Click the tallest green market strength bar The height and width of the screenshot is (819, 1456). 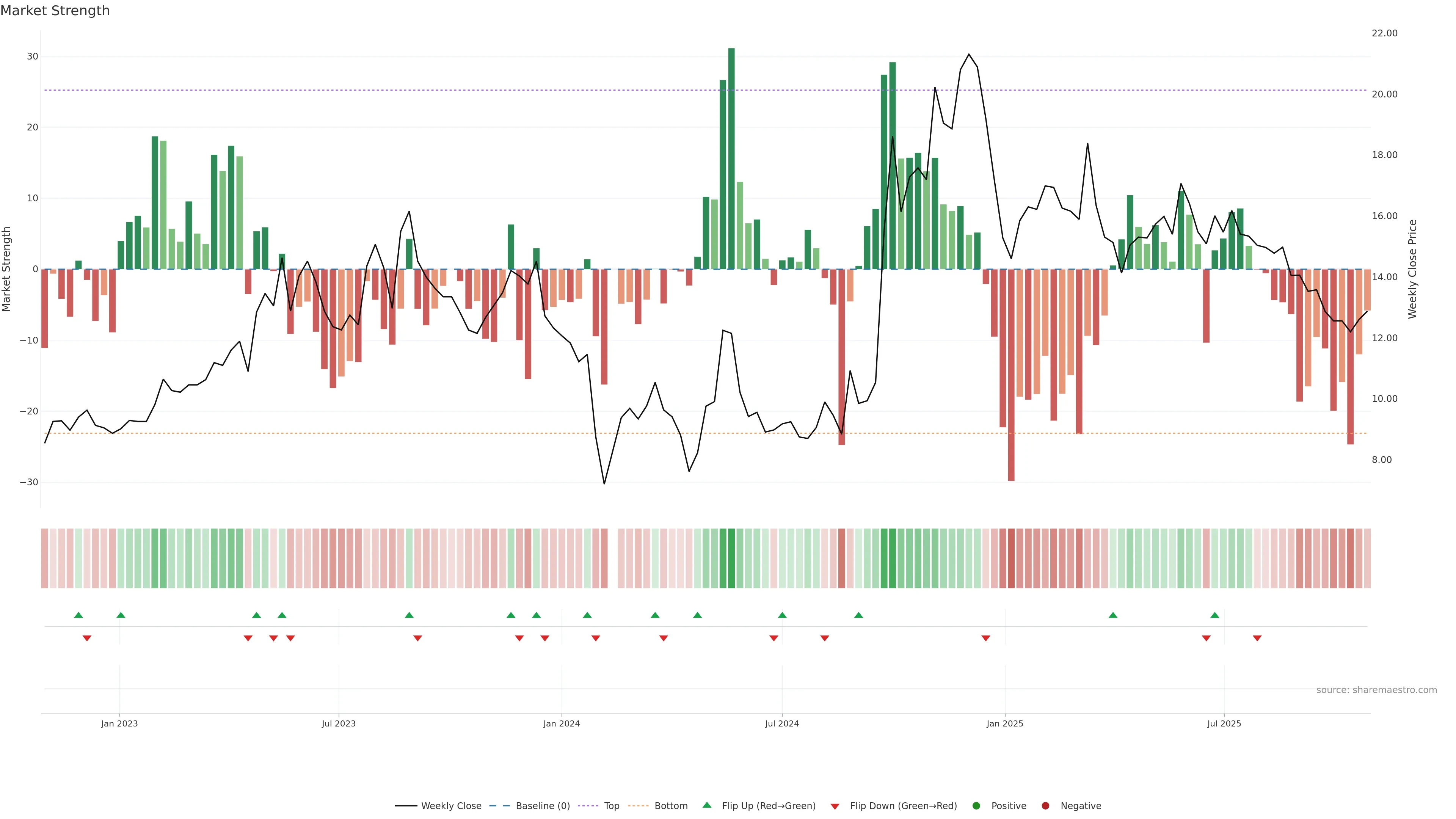pyautogui.click(x=731, y=158)
